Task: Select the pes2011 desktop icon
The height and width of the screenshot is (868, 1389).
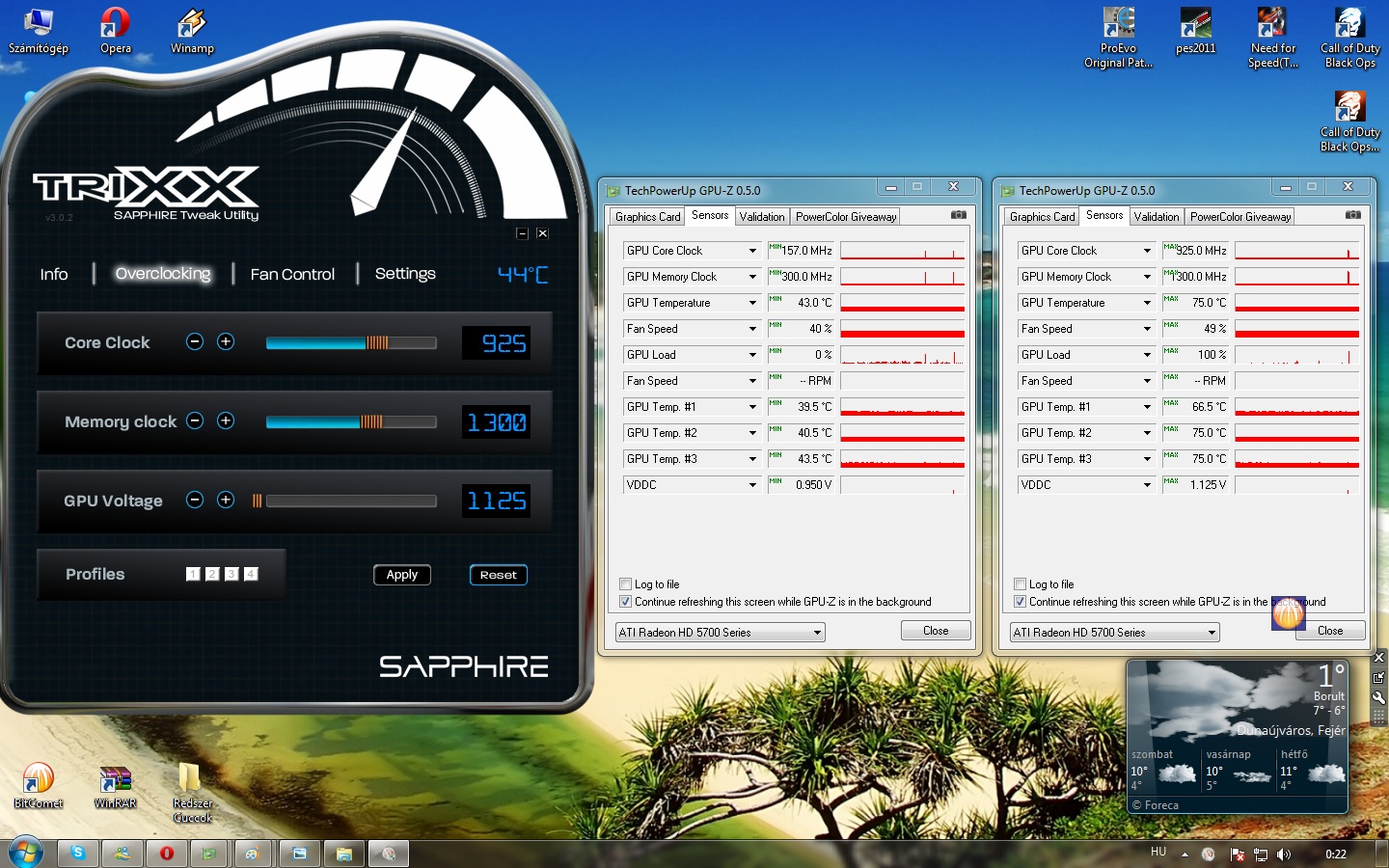Action: [x=1195, y=30]
